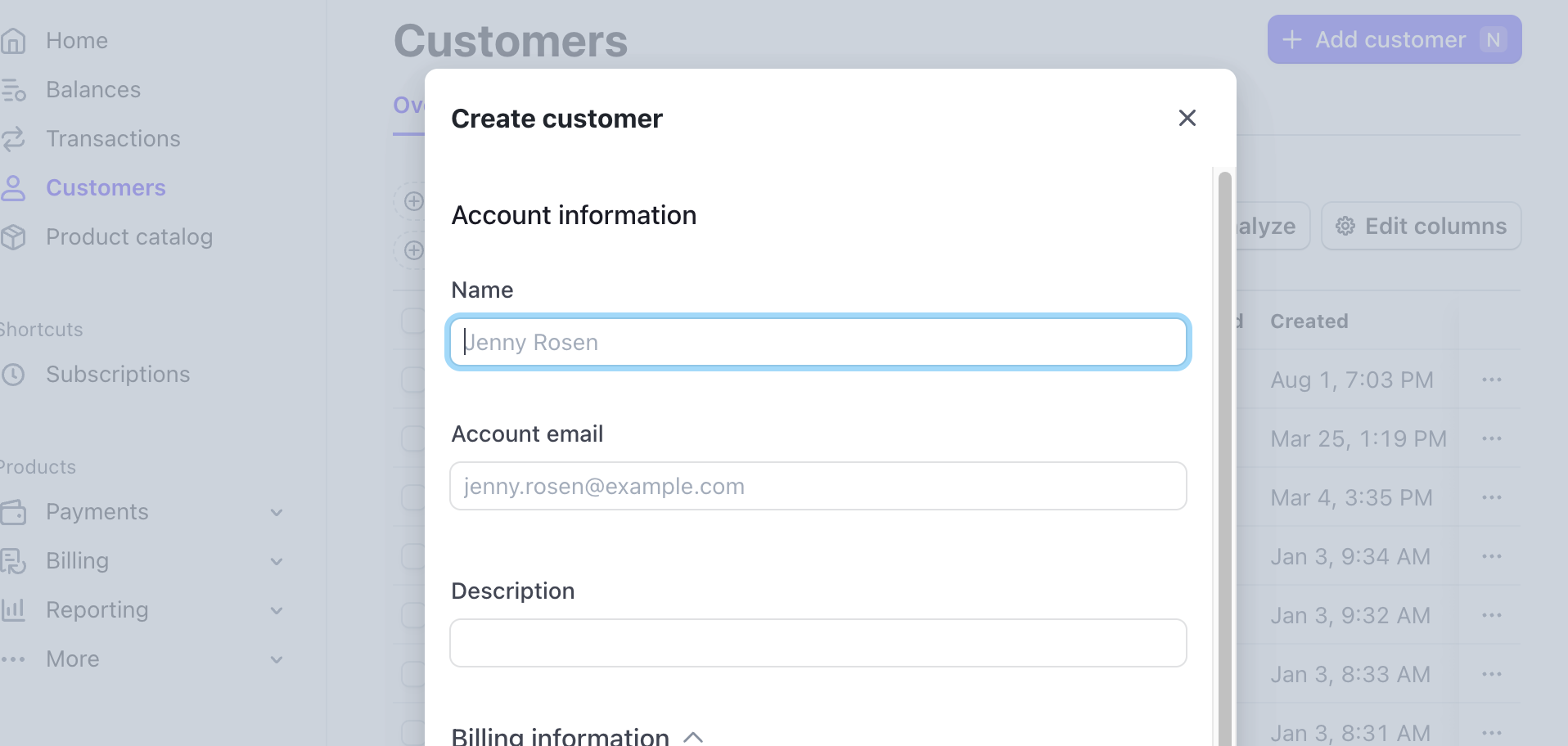This screenshot has height=746, width=1568.
Task: Open row actions for Mar 4, 3:35 PM
Action: 1492,497
